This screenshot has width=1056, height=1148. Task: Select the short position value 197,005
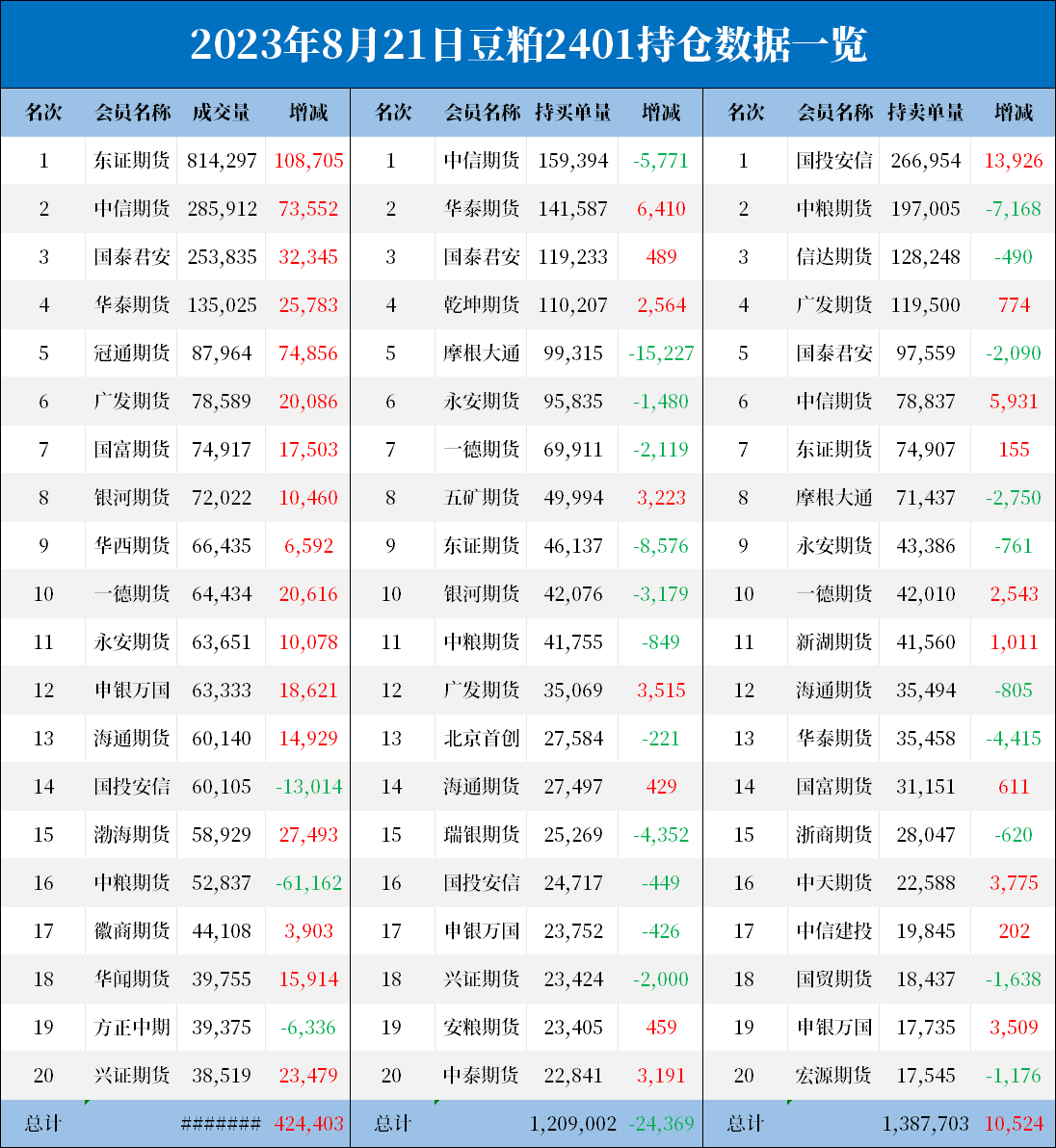(x=926, y=209)
